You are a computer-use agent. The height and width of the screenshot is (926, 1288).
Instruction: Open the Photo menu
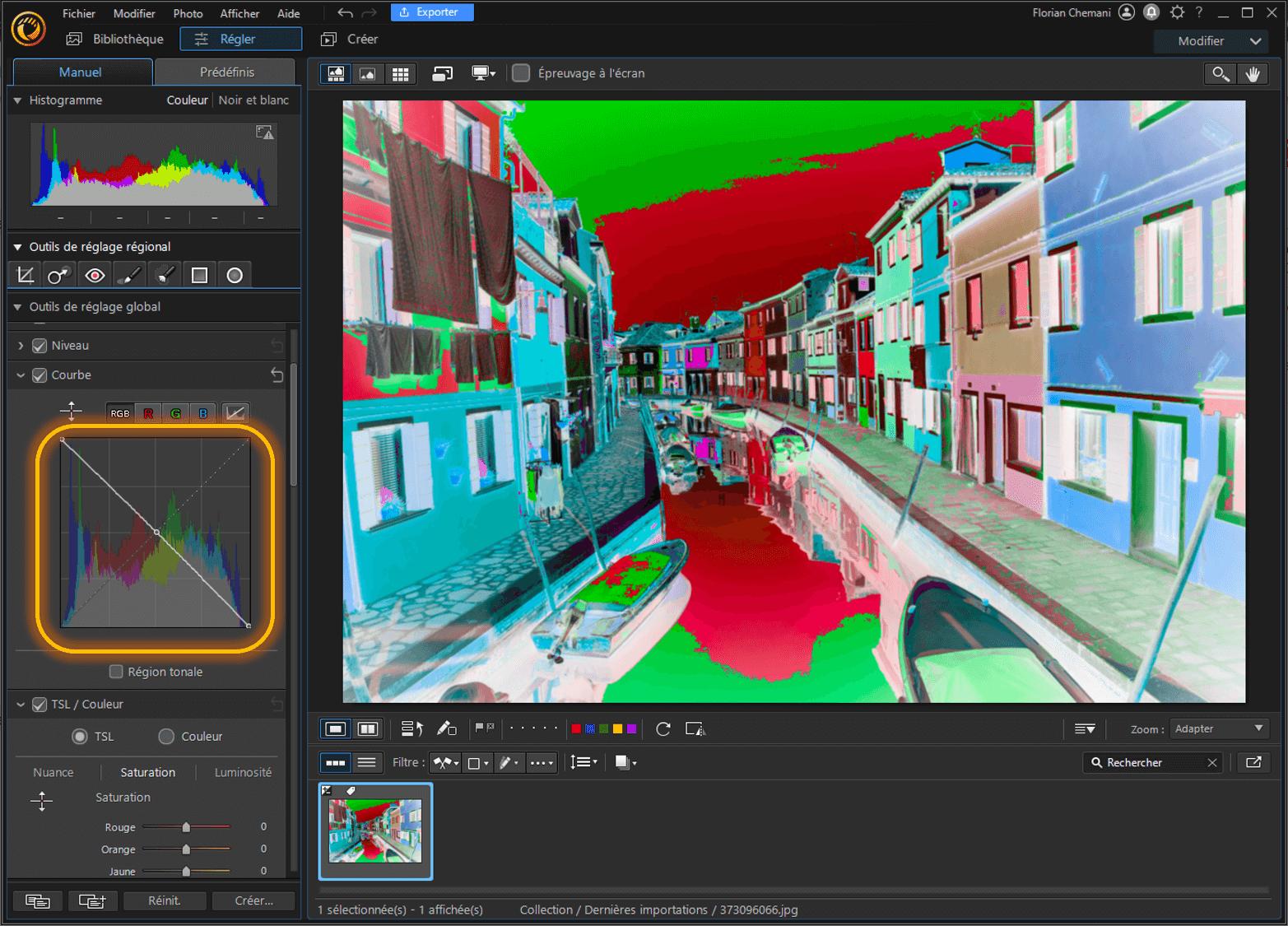[188, 13]
